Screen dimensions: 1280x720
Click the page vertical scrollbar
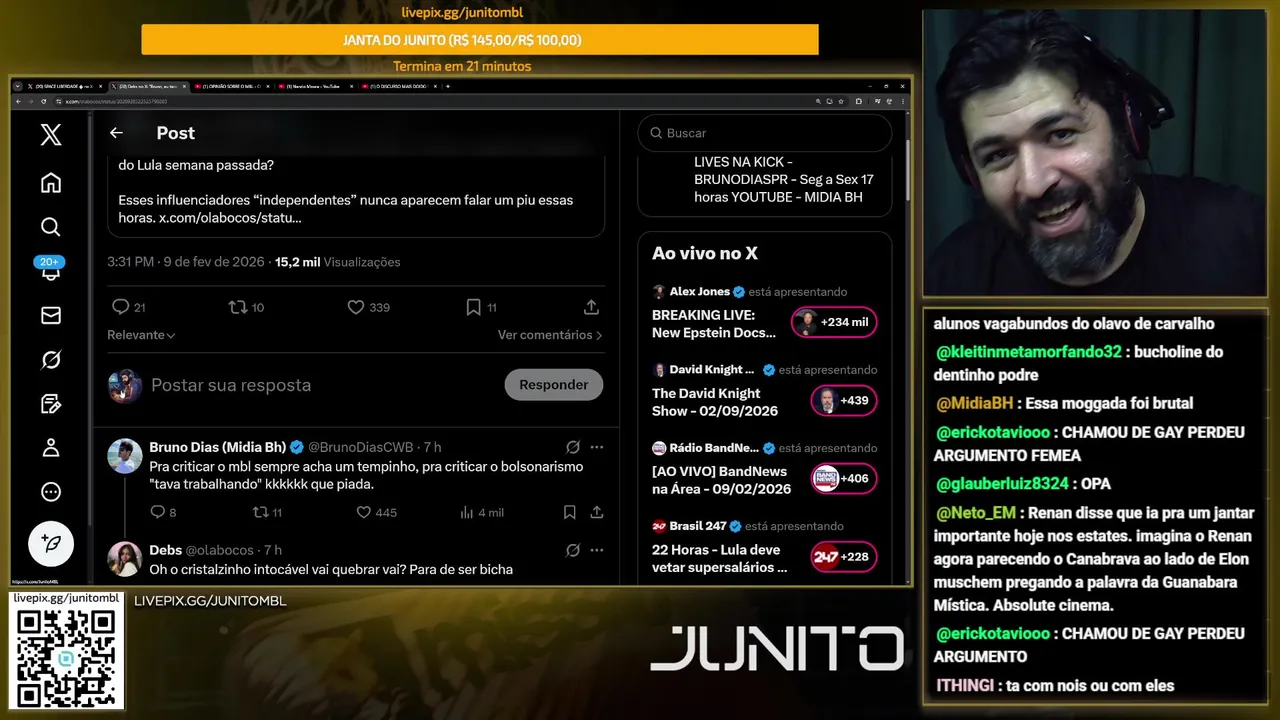[908, 170]
